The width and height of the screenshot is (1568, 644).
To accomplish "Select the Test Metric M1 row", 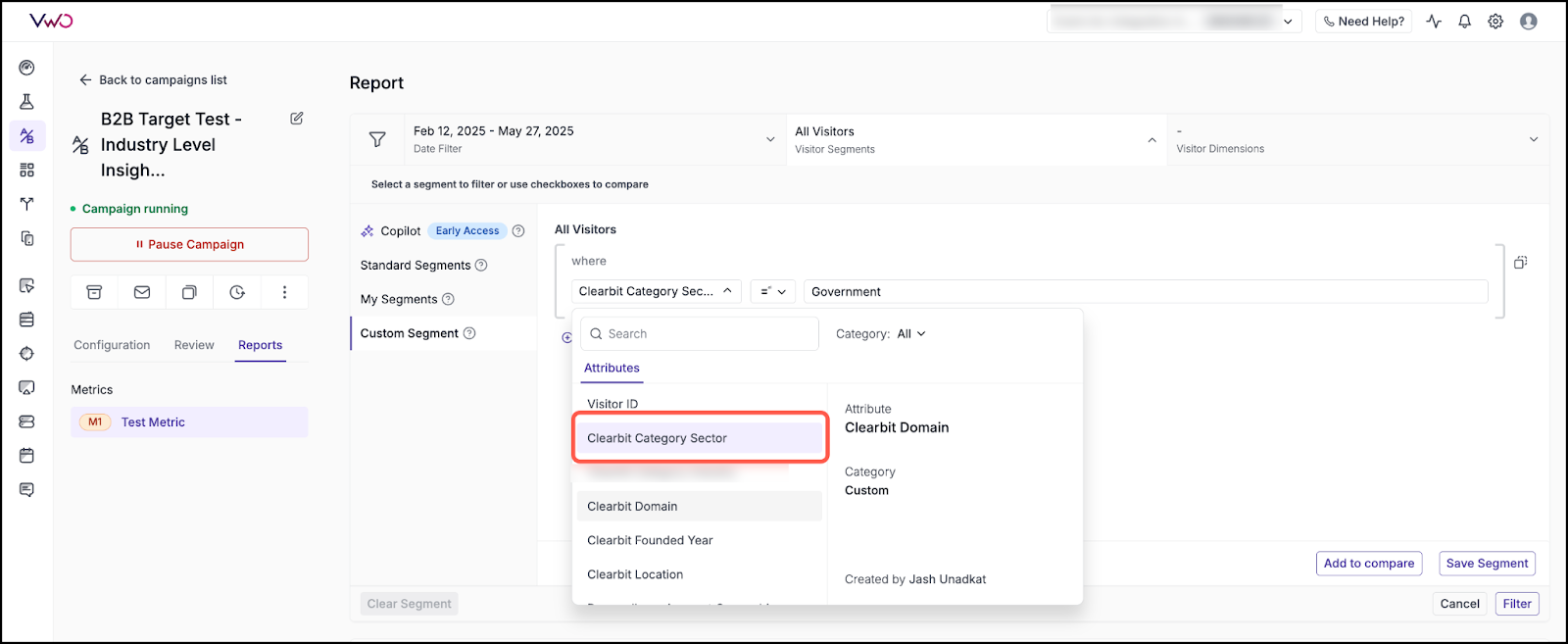I will pos(189,422).
